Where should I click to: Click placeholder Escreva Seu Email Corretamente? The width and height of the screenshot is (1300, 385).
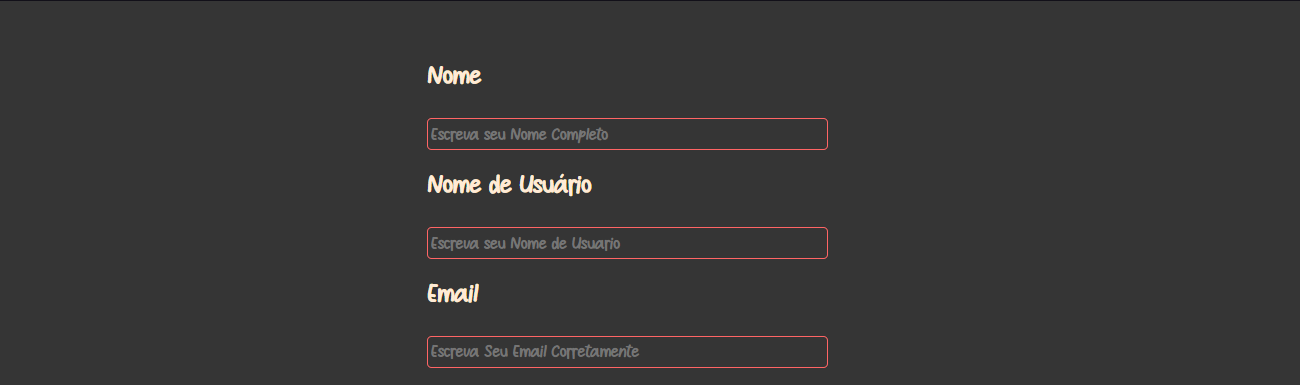point(535,352)
